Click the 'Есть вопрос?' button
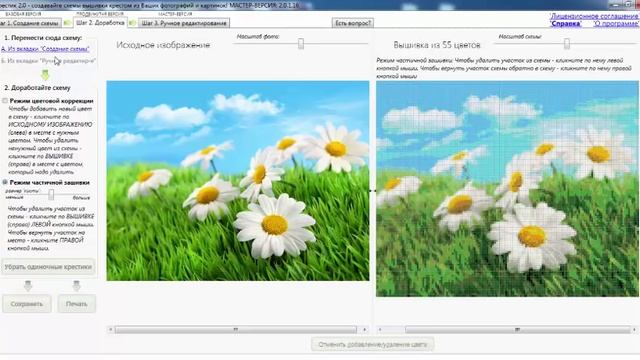The width and height of the screenshot is (640, 360). click(x=353, y=23)
